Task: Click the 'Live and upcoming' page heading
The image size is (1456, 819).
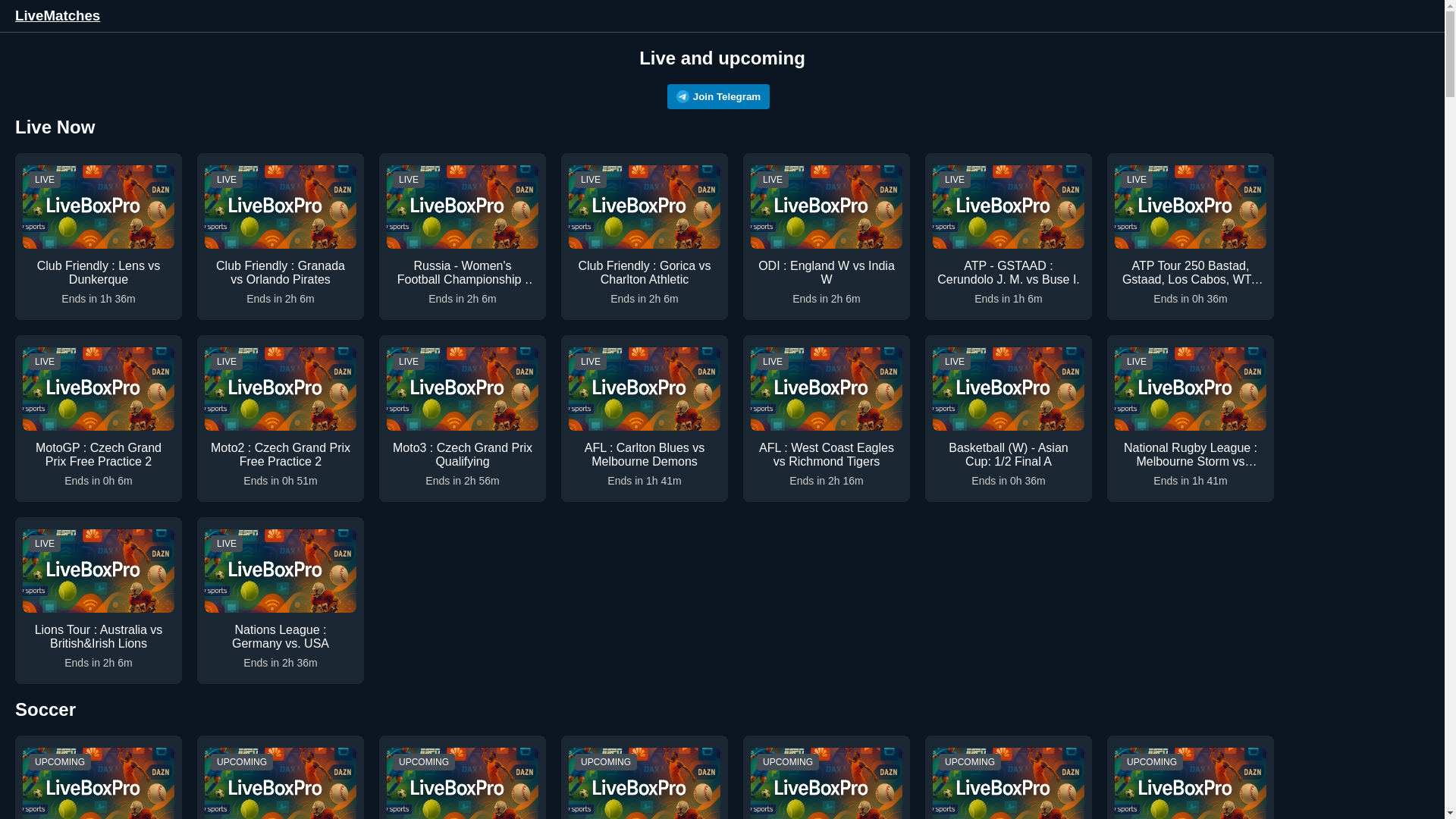Action: 722,58
